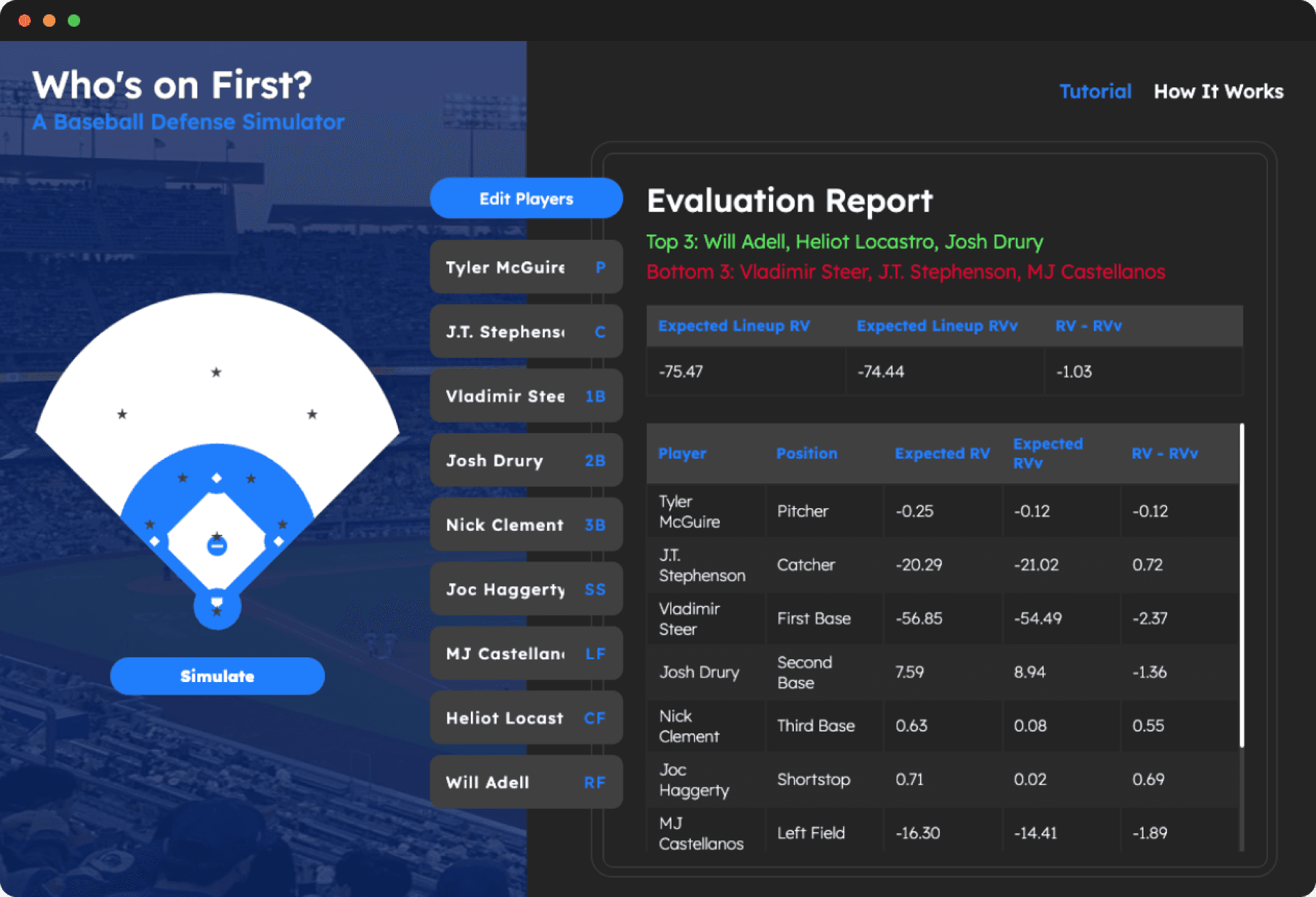Click the right field star marker
Image resolution: width=1316 pixels, height=897 pixels.
[x=312, y=414]
